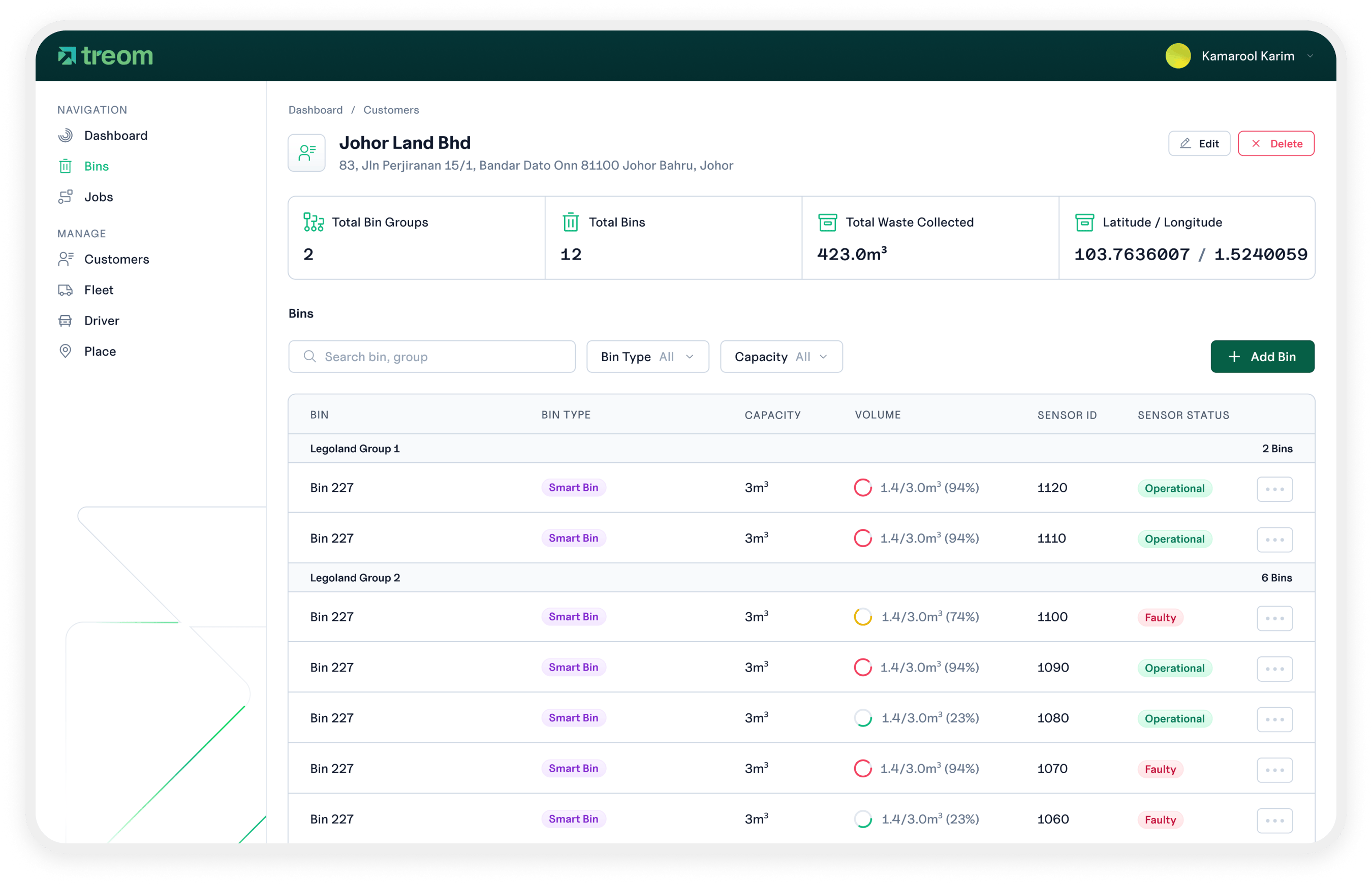
Task: Expand the Kamarool Karim account menu
Action: pyautogui.click(x=1309, y=56)
